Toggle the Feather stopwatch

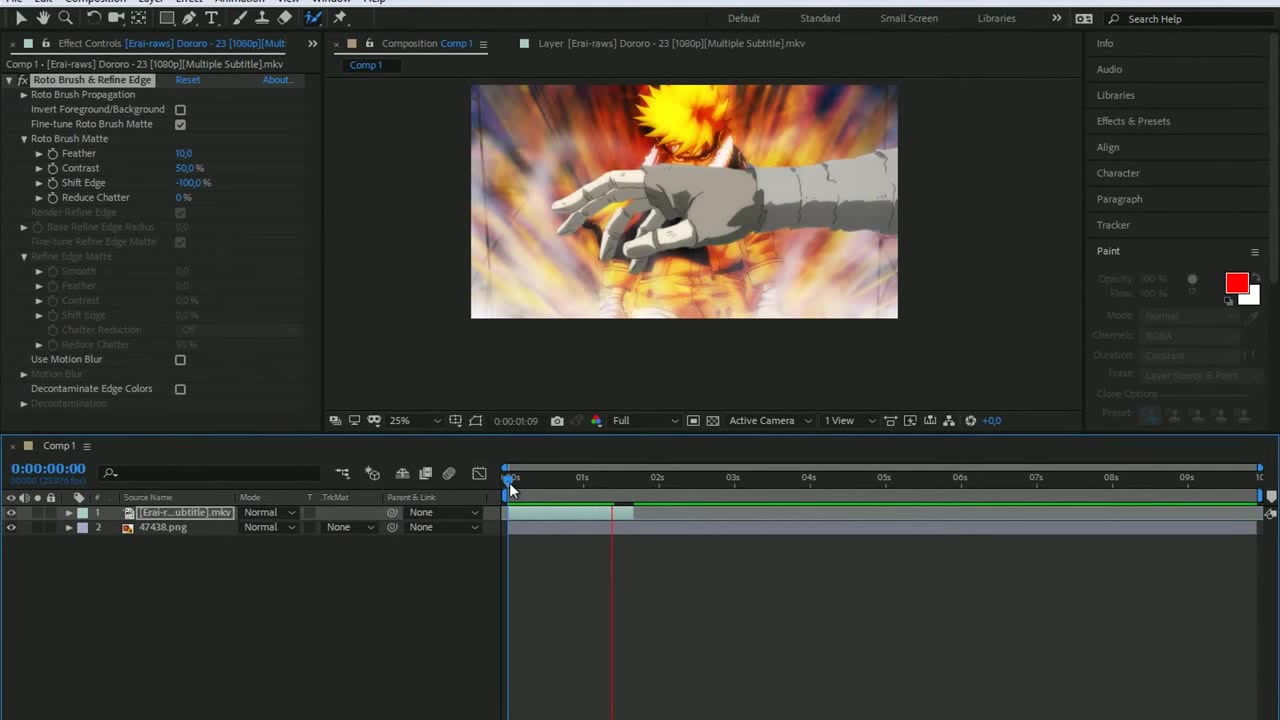(x=53, y=154)
